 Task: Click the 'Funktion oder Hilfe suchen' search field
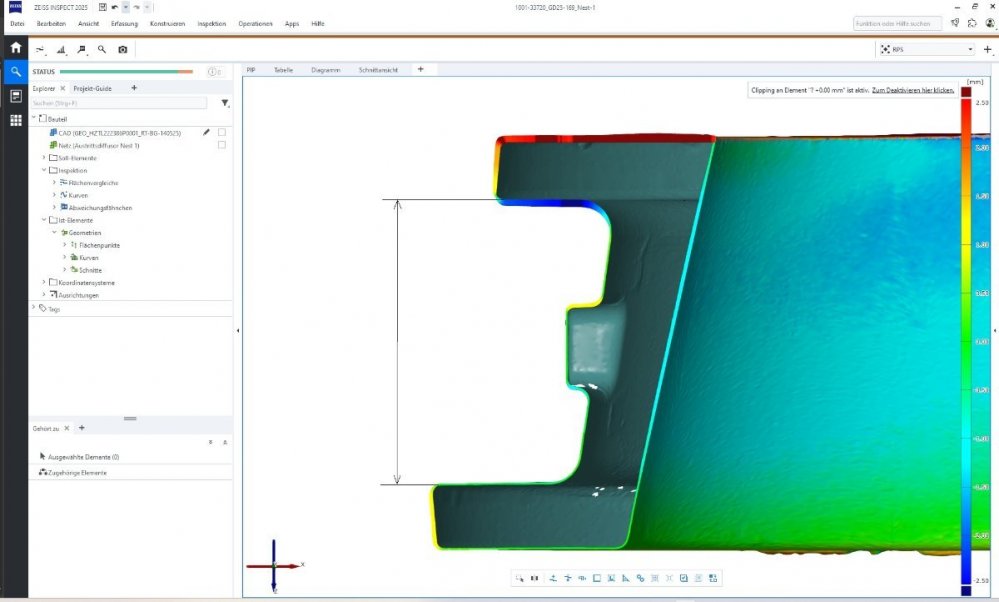tap(897, 23)
